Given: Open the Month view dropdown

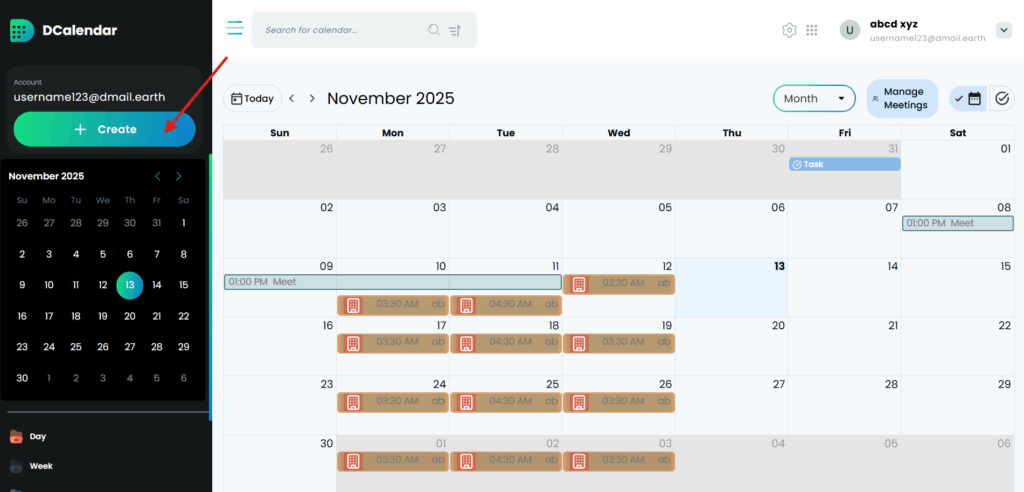Looking at the screenshot, I should pyautogui.click(x=814, y=98).
